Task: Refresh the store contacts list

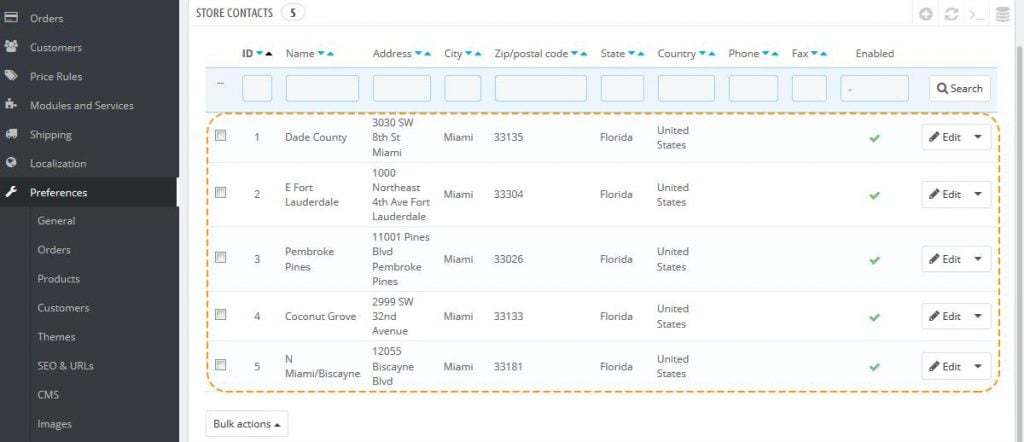Action: tap(951, 15)
